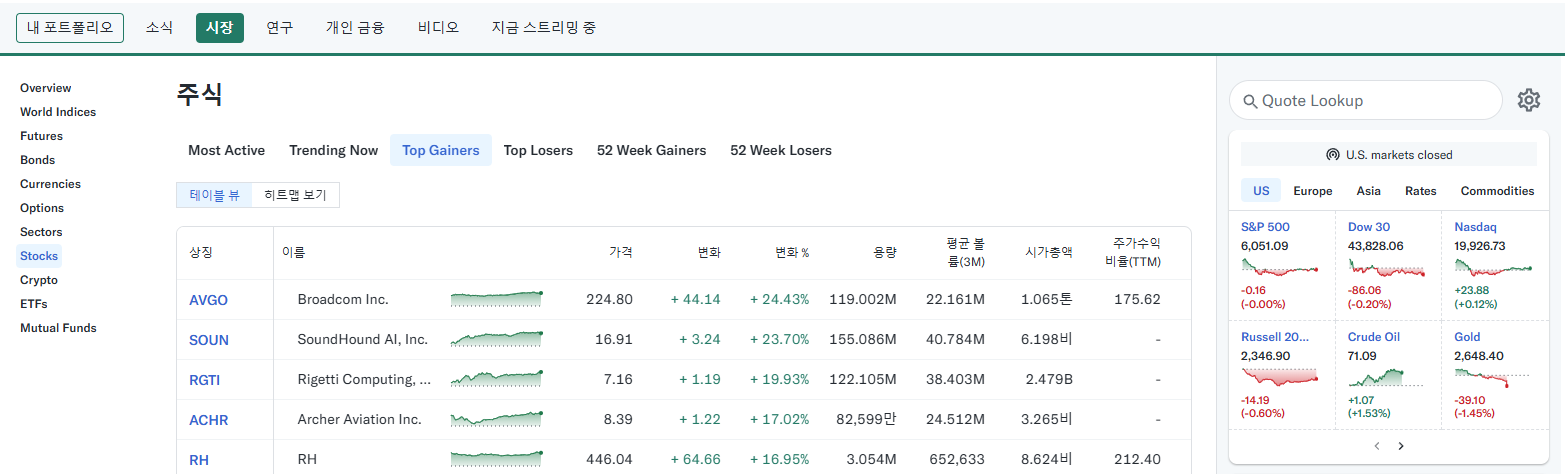Go to Futures in the sidebar
Image resolution: width=1565 pixels, height=474 pixels.
41,136
